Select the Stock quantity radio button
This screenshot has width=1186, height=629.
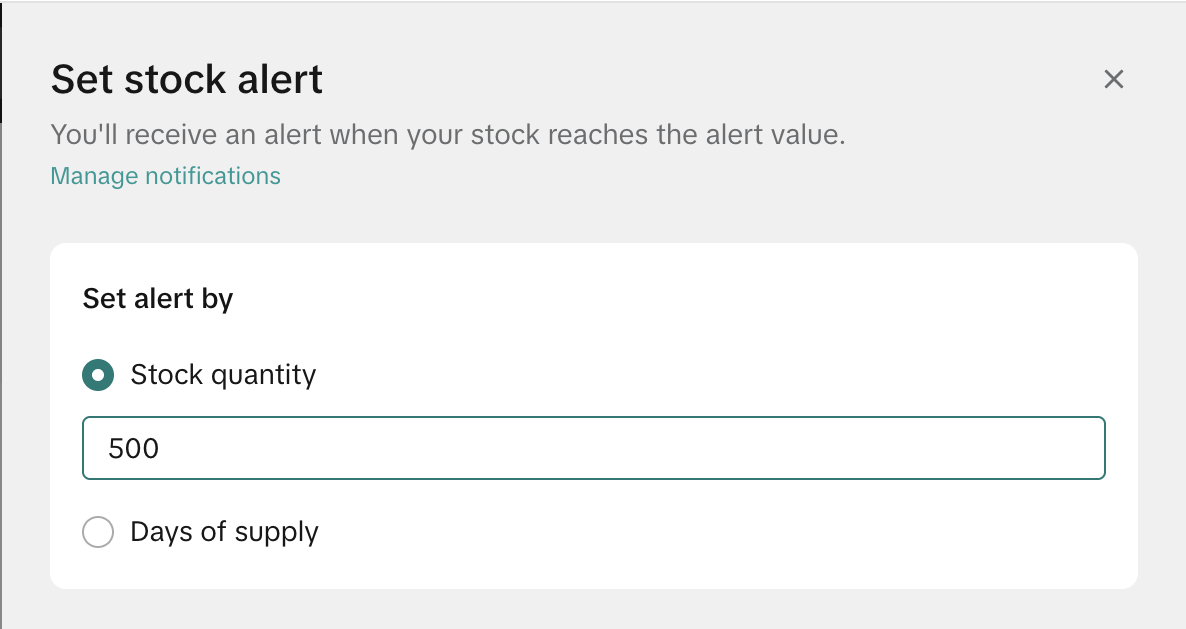click(x=98, y=375)
